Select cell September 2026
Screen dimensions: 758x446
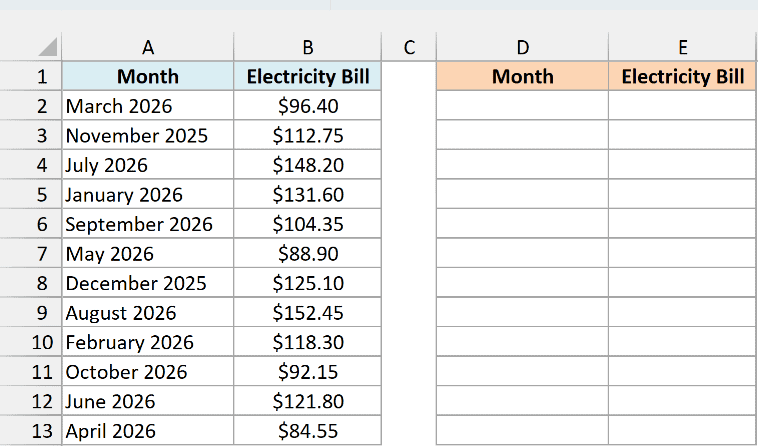[x=148, y=224]
